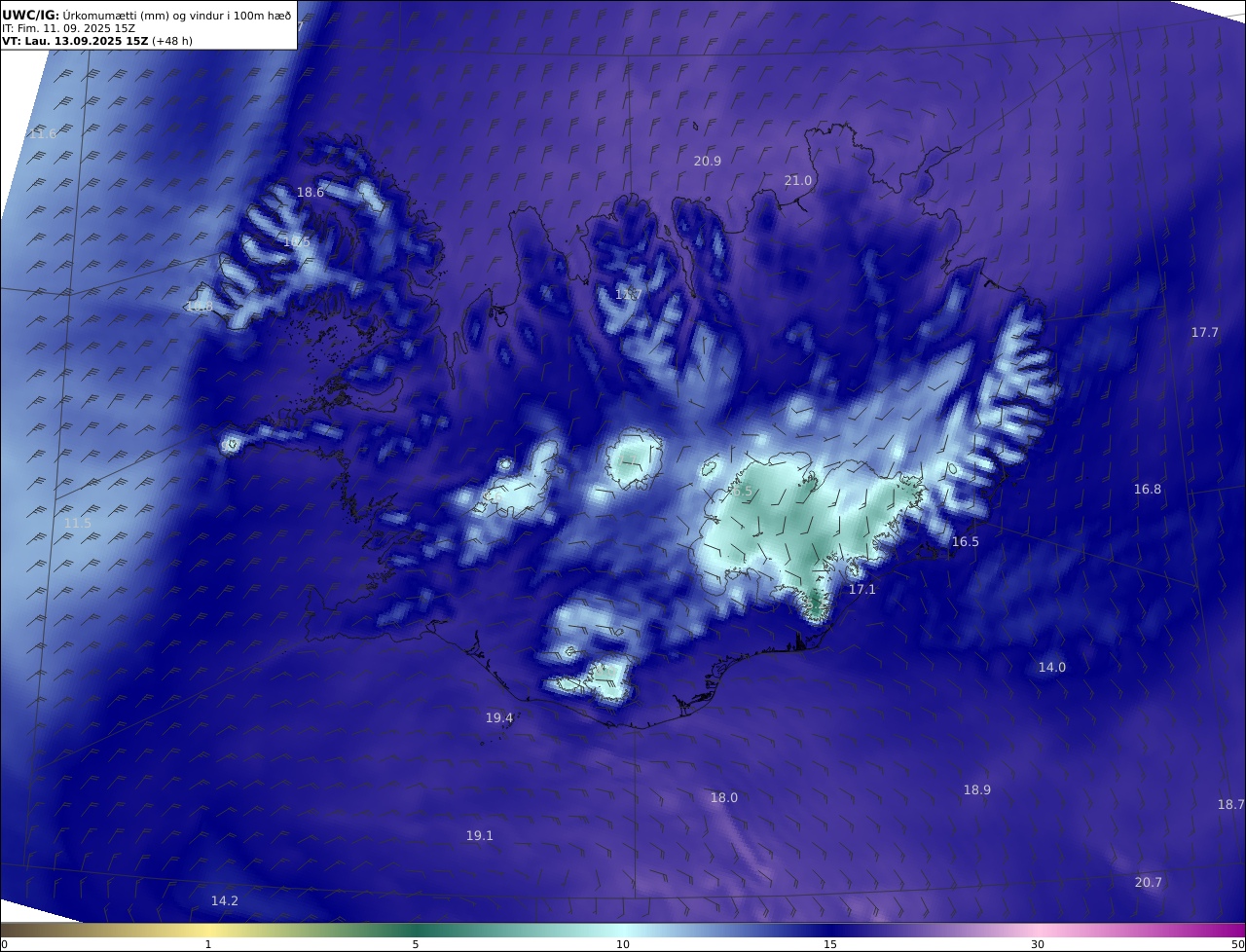Image resolution: width=1246 pixels, height=952 pixels.
Task: Click the '19.1' value label on the map
Action: 480,836
